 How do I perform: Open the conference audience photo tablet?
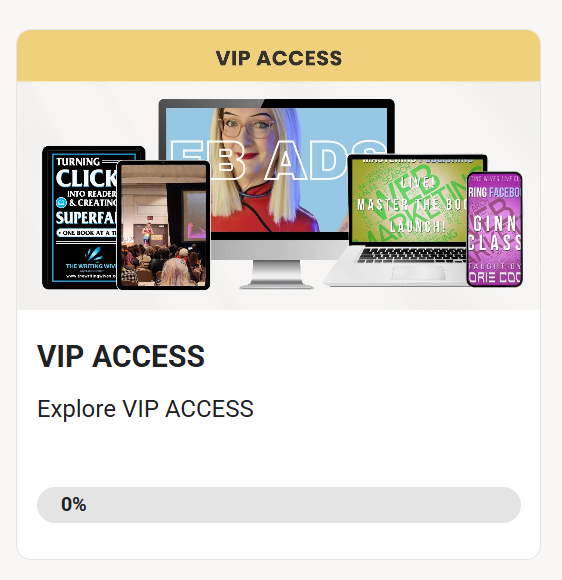pos(164,225)
